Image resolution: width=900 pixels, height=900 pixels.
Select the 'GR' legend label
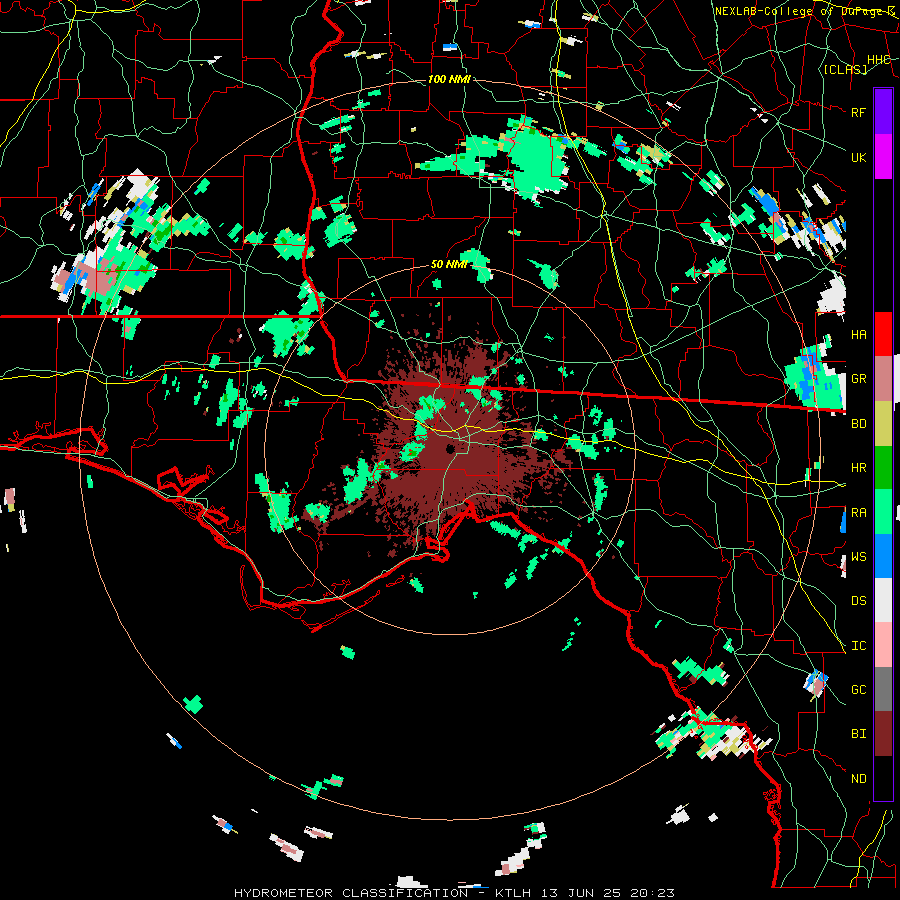point(858,379)
